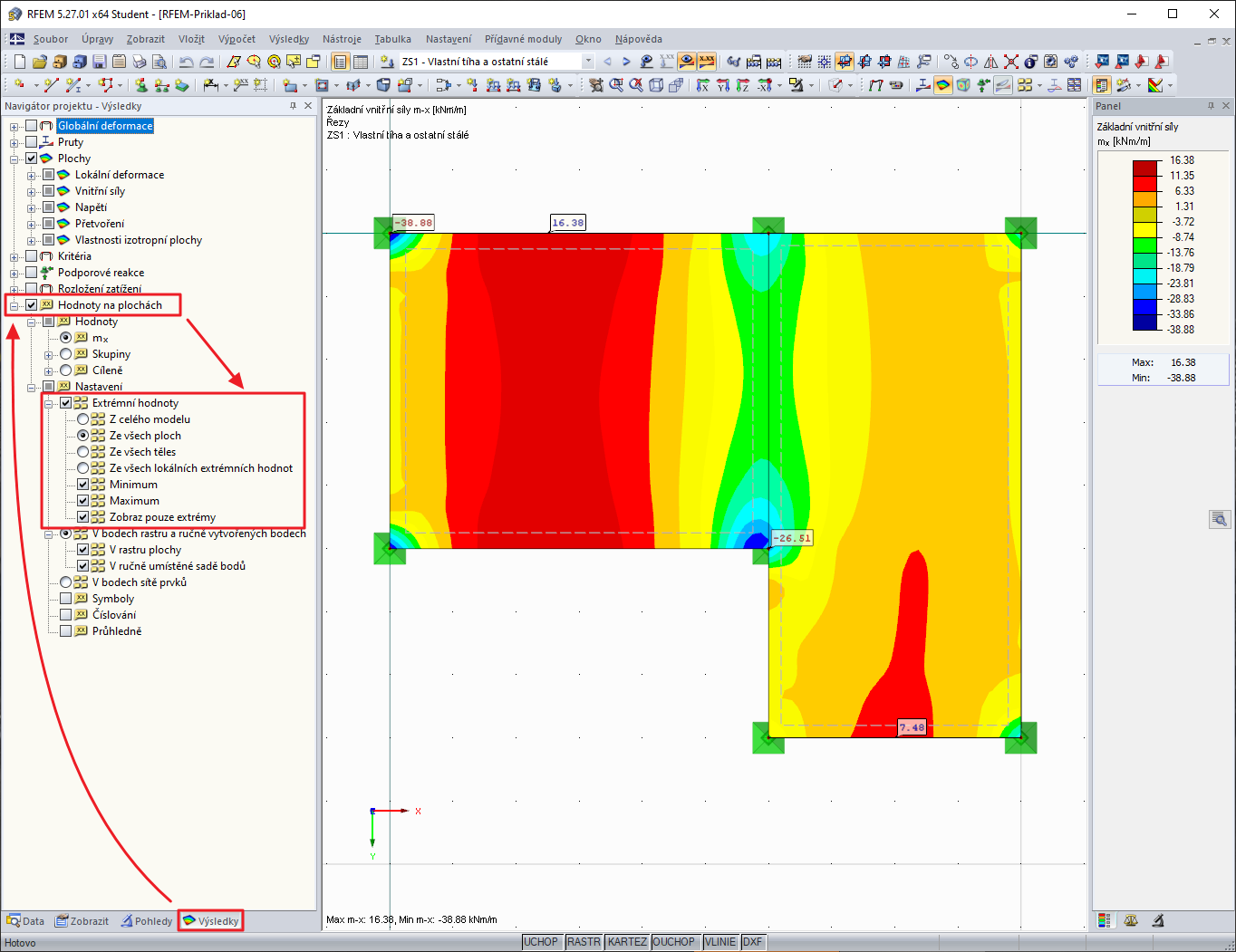Click the dark blue -38.88 legend color
This screenshot has width=1236, height=952.
pos(1144,322)
